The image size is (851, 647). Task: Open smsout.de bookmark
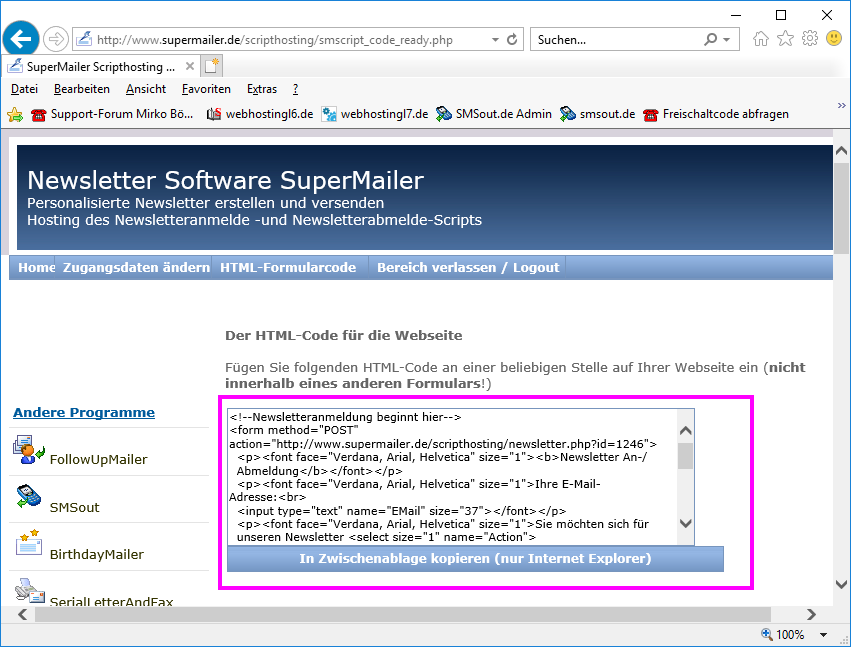coord(598,114)
